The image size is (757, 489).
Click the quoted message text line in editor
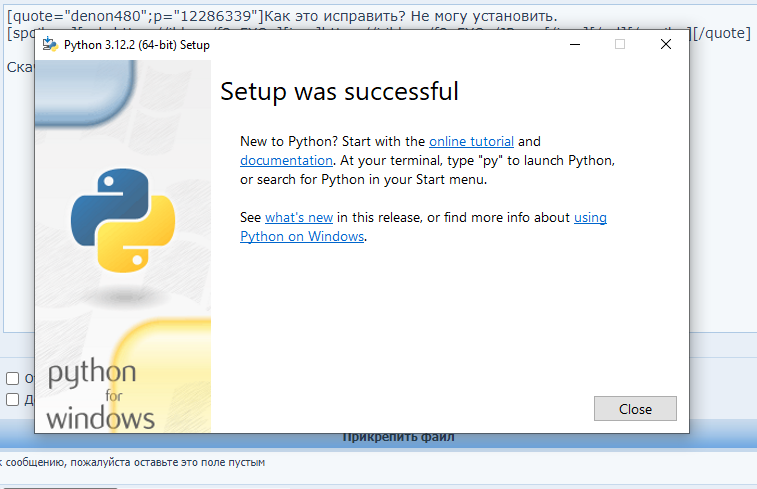[x=282, y=16]
